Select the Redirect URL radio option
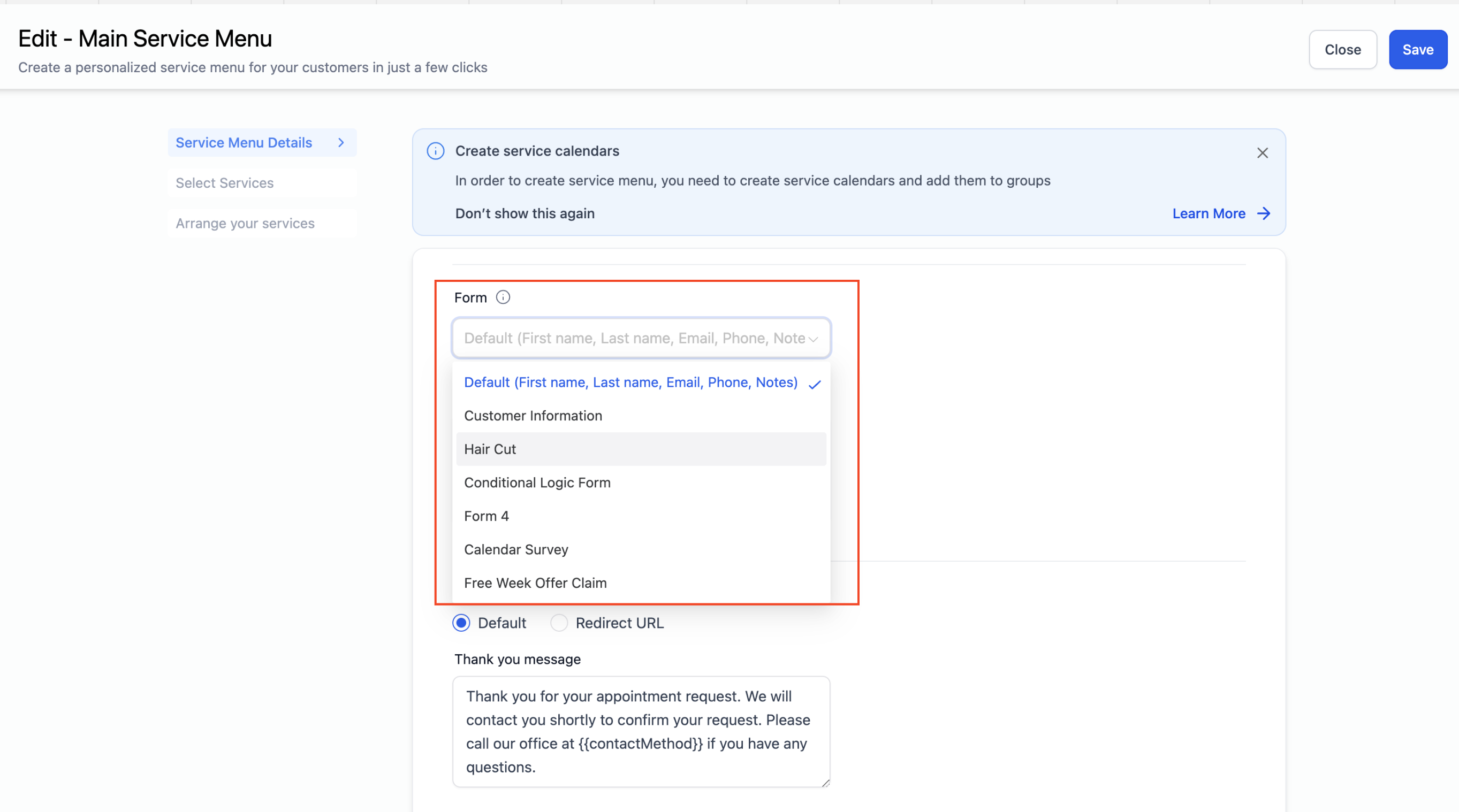Viewport: 1459px width, 812px height. (559, 623)
